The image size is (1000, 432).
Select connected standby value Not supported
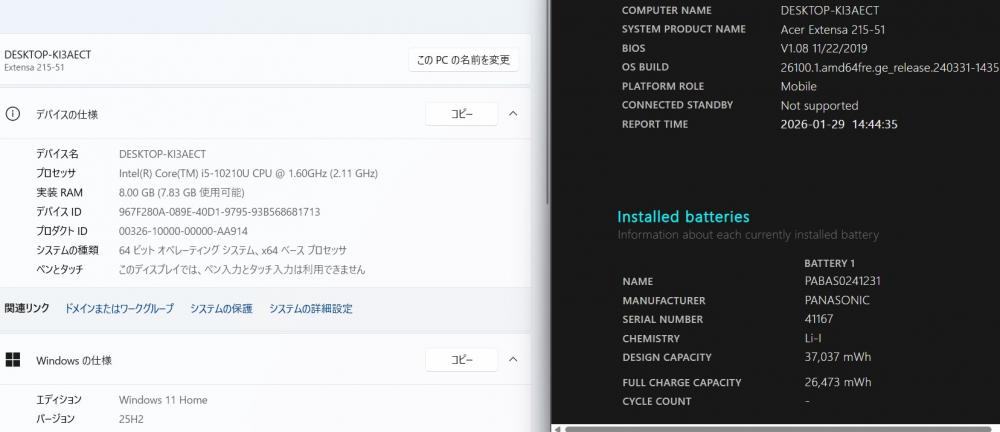click(x=819, y=105)
